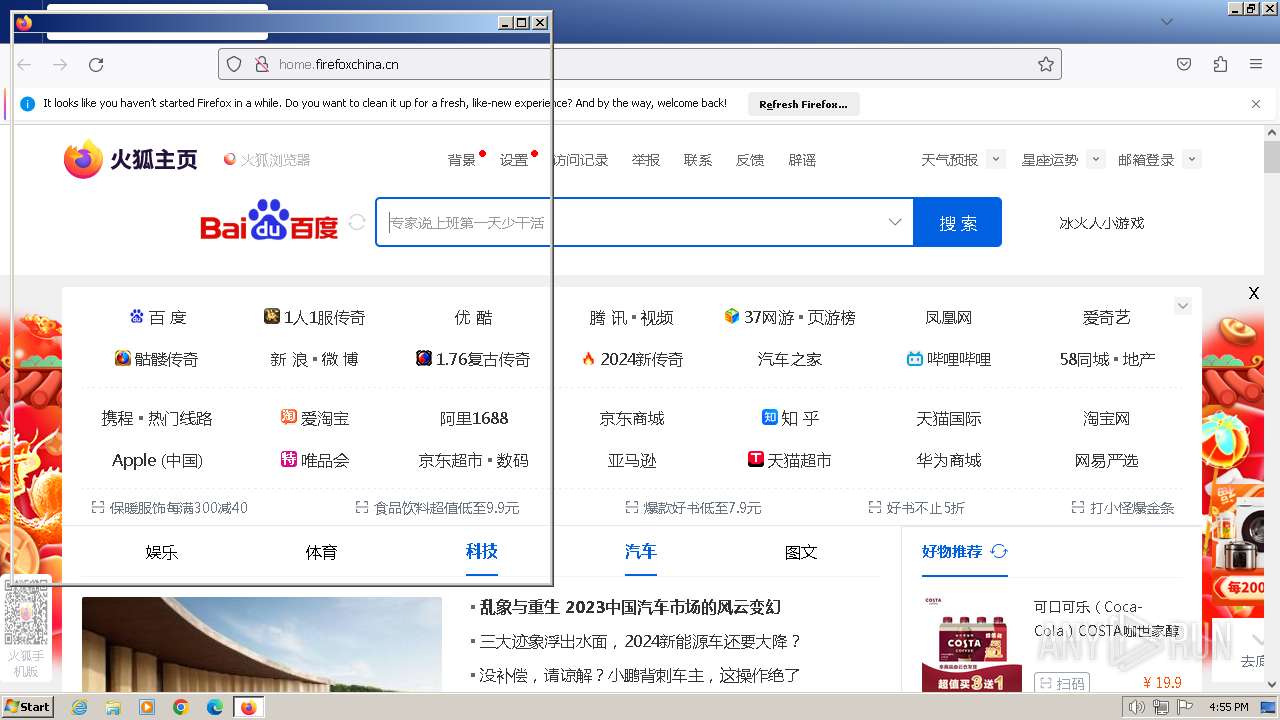This screenshot has width=1280, height=720.
Task: Expand the 星座运势 dropdown
Action: coord(1096,159)
